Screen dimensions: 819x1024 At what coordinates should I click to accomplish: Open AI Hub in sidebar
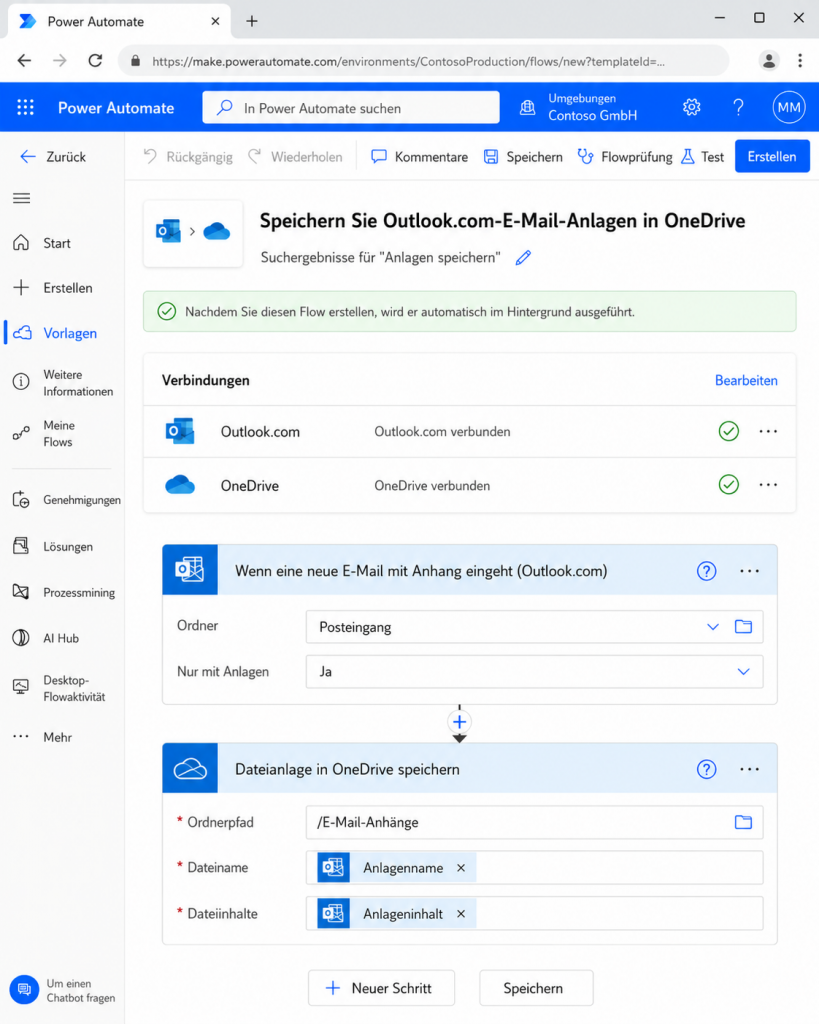(x=46, y=638)
